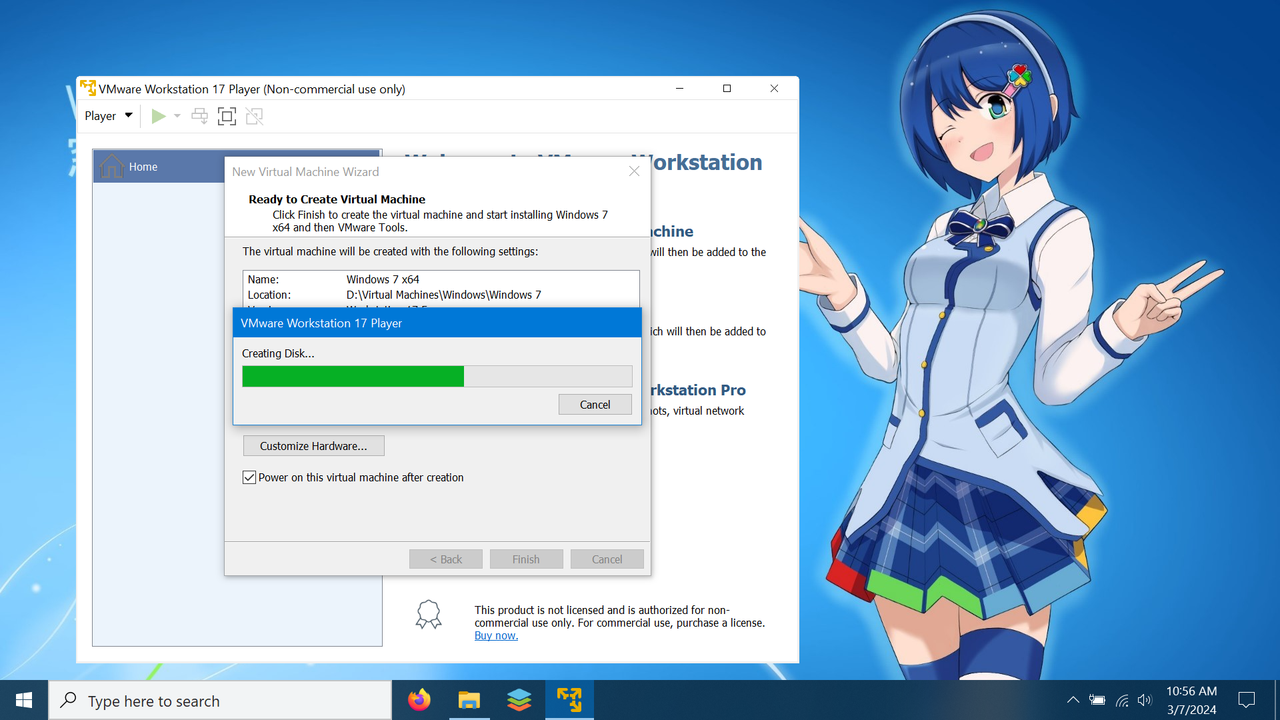This screenshot has width=1280, height=720.
Task: Click the Unity mode toolbar icon
Action: pyautogui.click(x=254, y=116)
